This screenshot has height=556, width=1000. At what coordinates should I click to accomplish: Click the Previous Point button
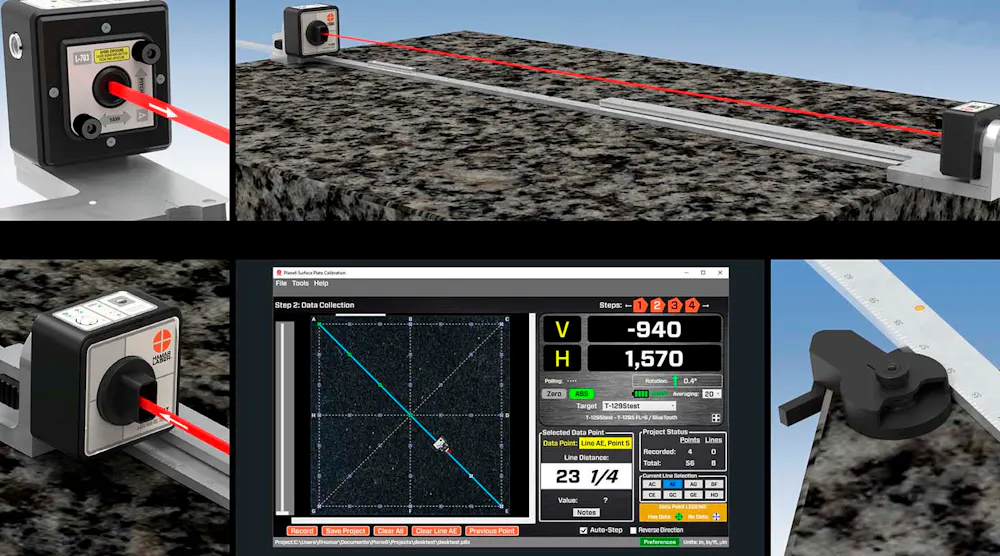(x=492, y=530)
